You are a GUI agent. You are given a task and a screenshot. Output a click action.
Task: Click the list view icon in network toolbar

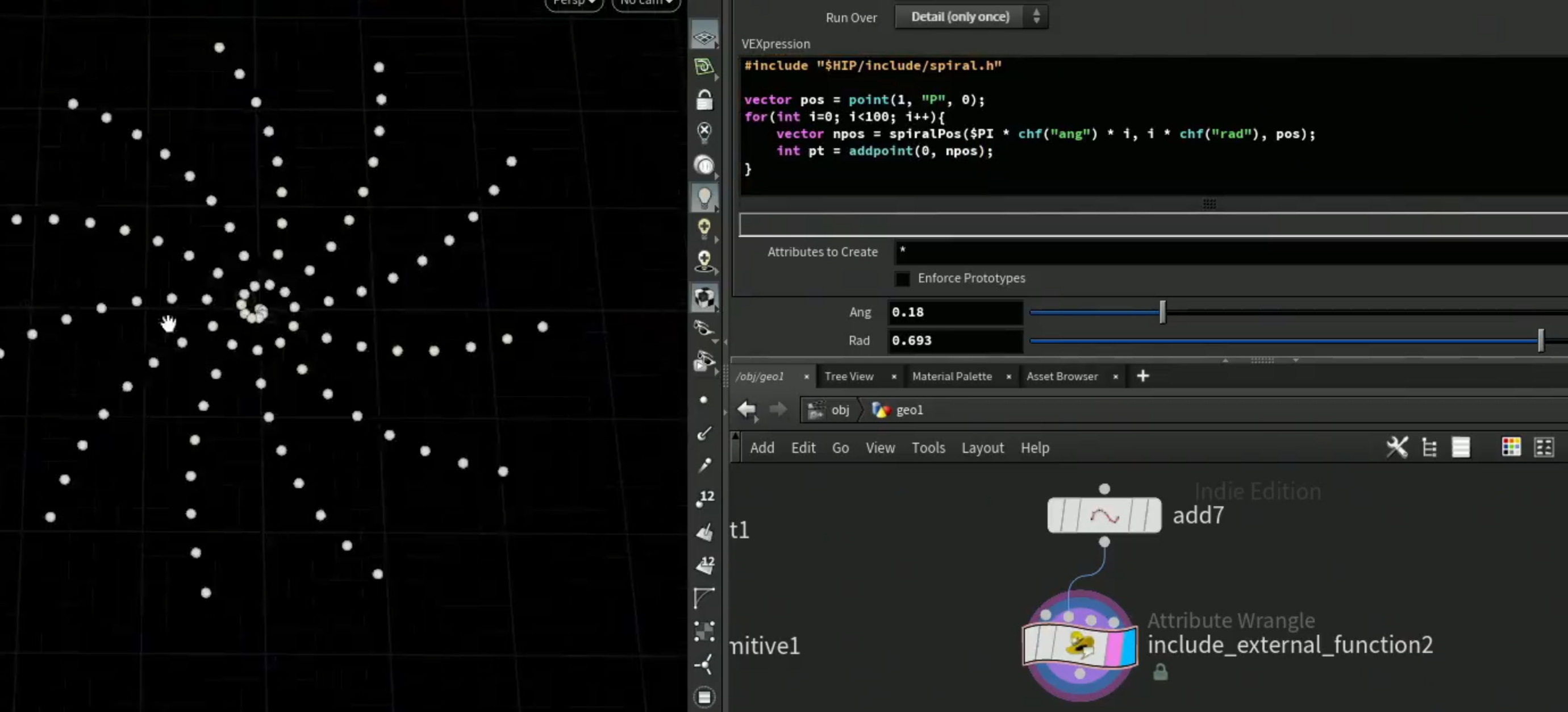tap(1461, 448)
